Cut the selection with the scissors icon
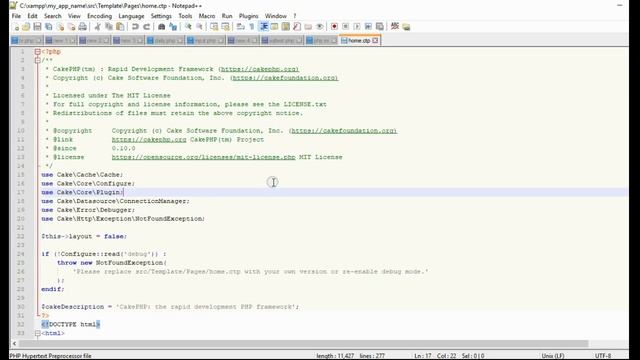 pos(98,27)
